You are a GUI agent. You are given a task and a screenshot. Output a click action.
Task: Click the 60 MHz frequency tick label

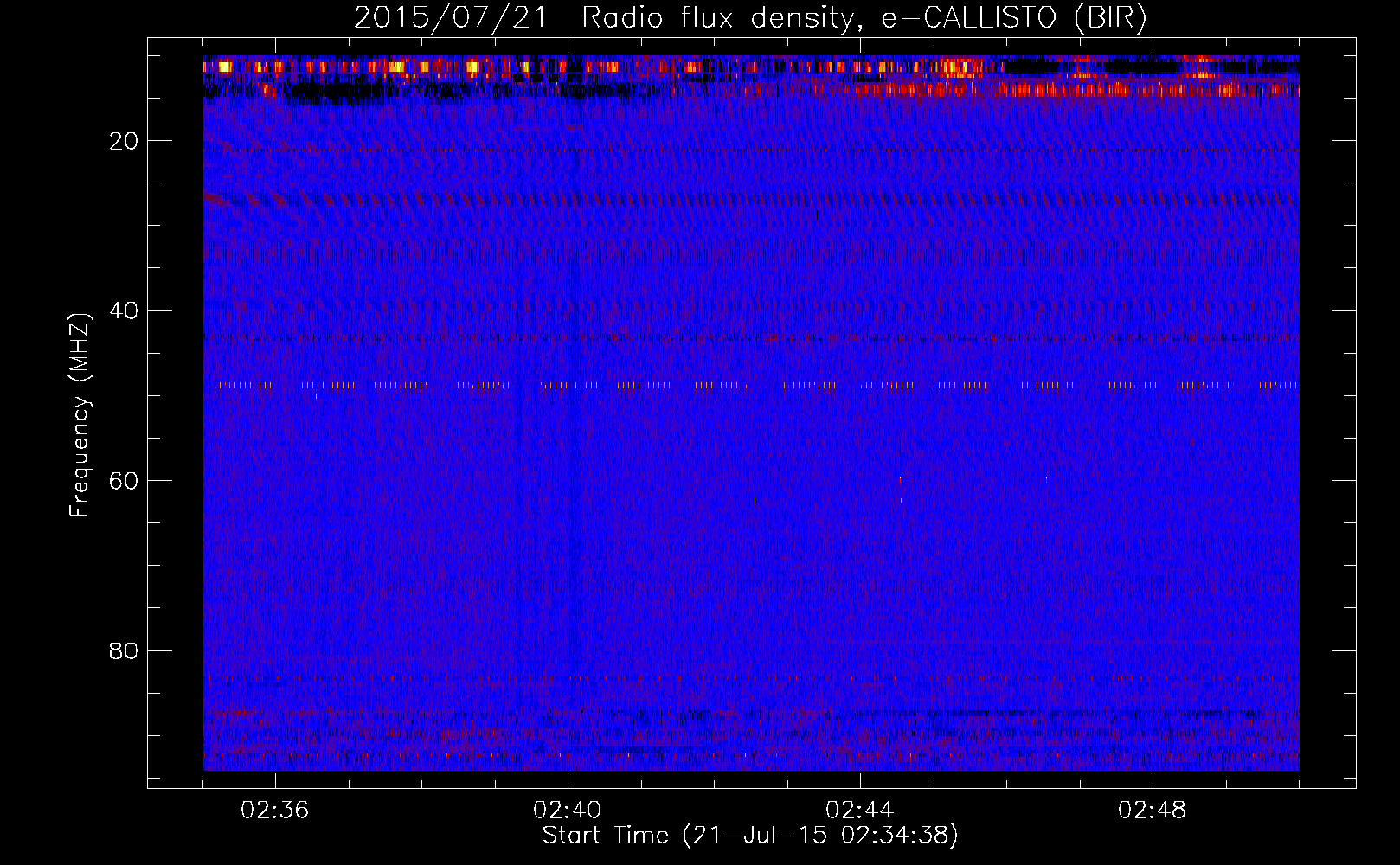tap(124, 481)
